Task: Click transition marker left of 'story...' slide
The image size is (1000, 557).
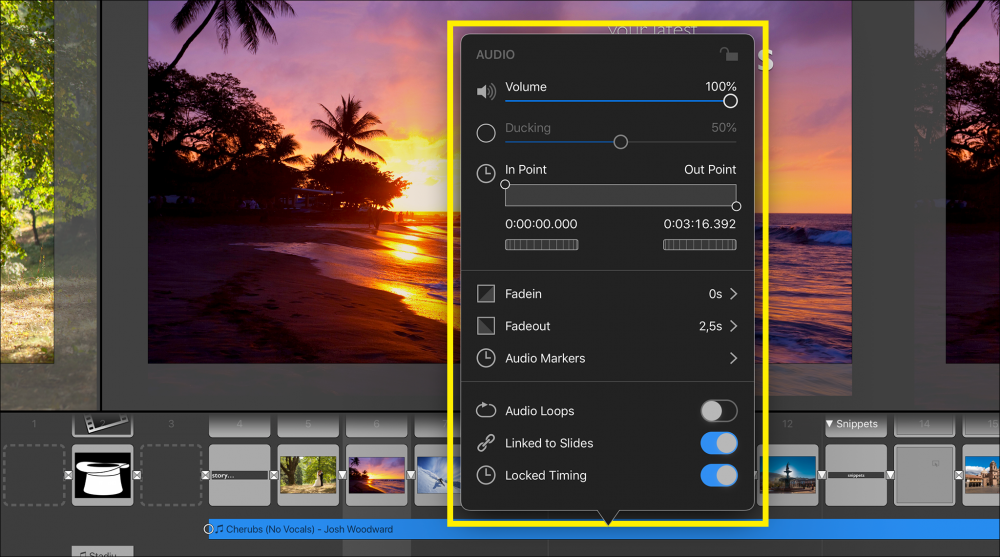Action: pyautogui.click(x=205, y=475)
